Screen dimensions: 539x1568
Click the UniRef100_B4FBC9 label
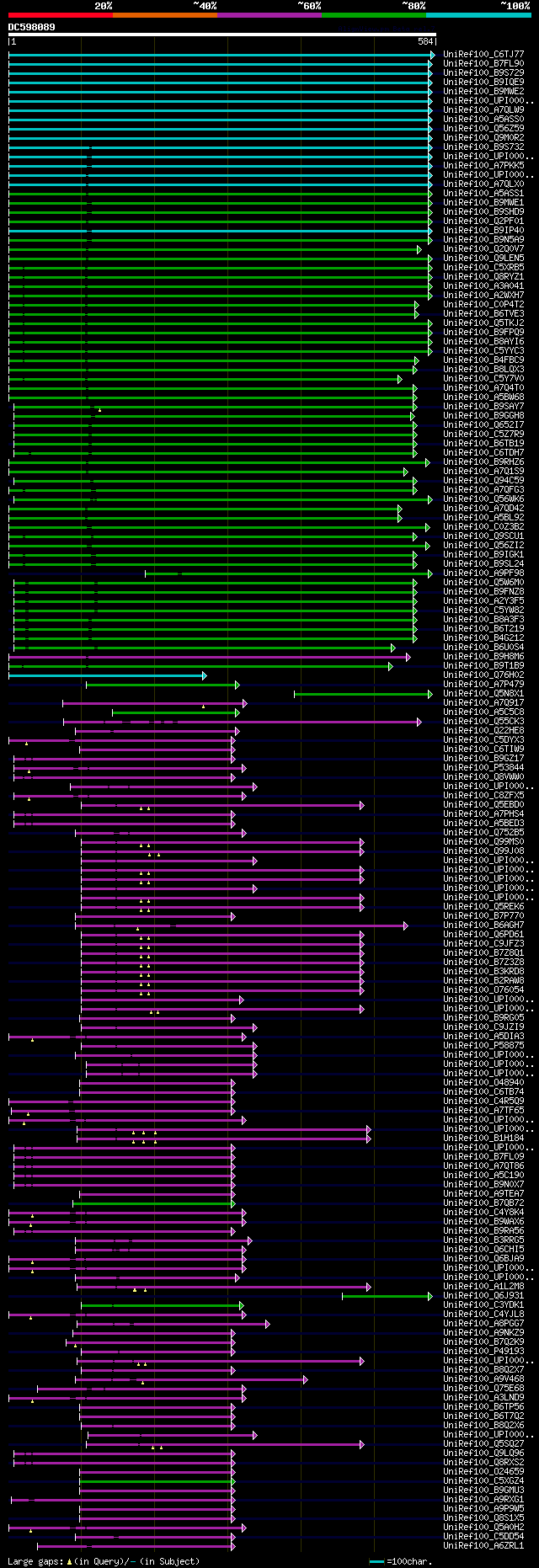483,360
